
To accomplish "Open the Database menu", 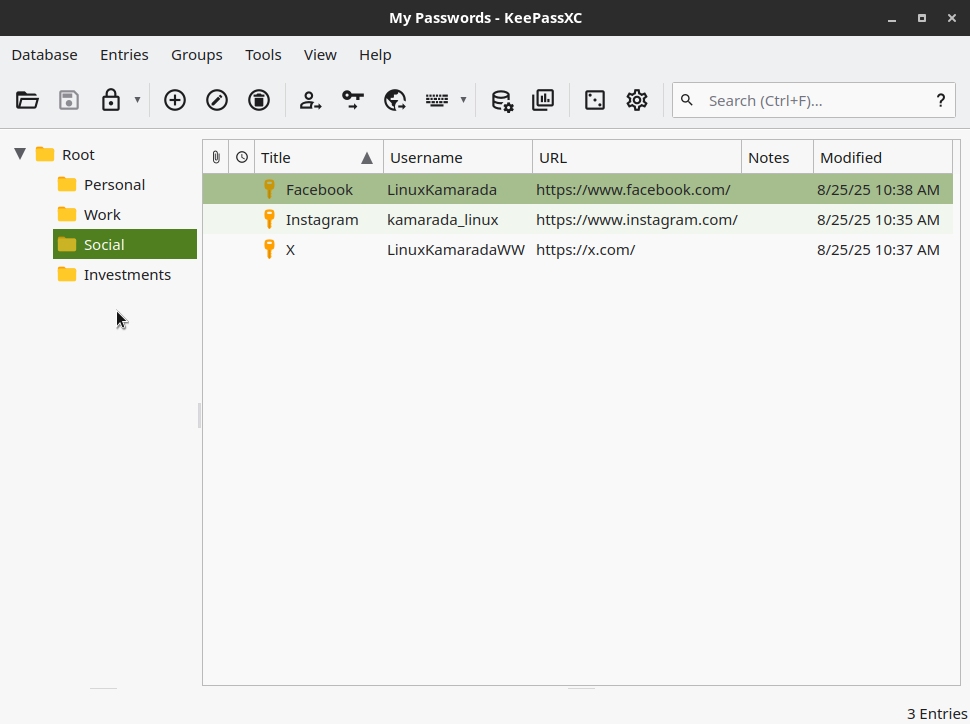I will (45, 55).
